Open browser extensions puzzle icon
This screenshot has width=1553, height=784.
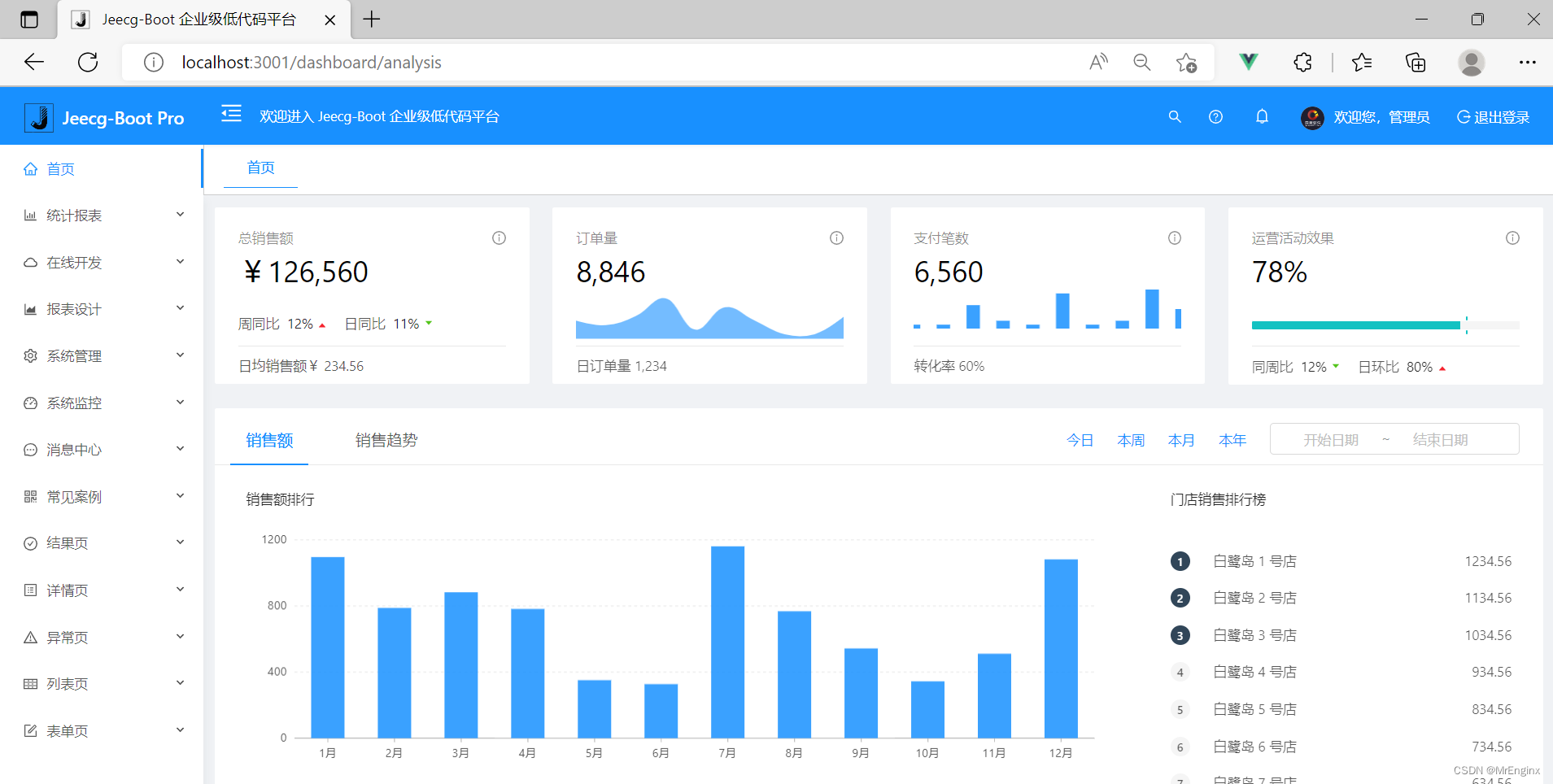1302,62
